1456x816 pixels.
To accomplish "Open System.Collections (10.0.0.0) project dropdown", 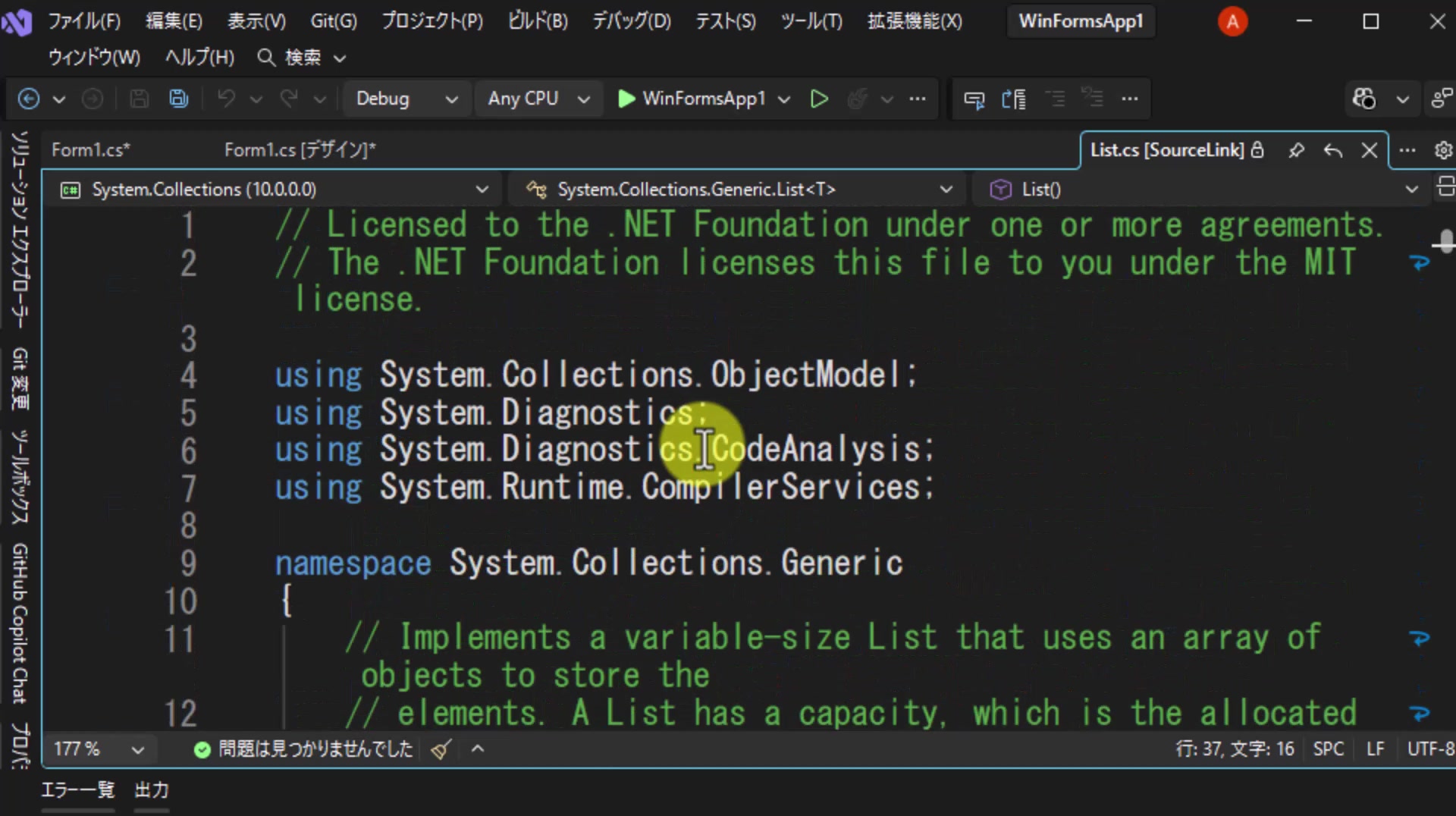I will click(275, 190).
